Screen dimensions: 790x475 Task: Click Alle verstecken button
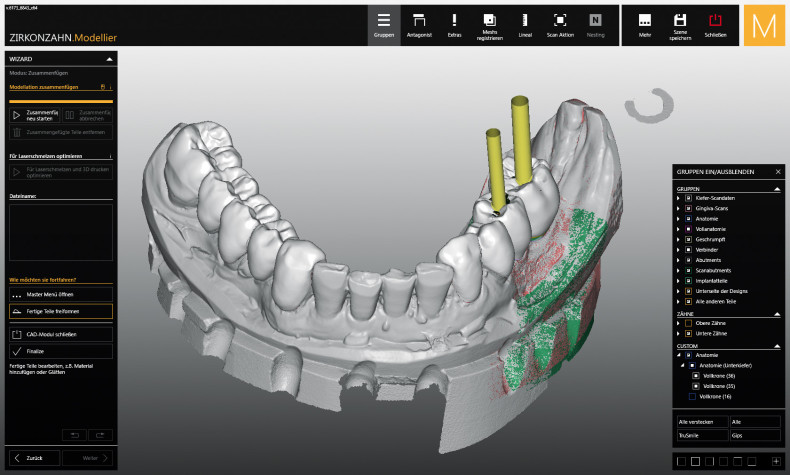[x=702, y=422]
